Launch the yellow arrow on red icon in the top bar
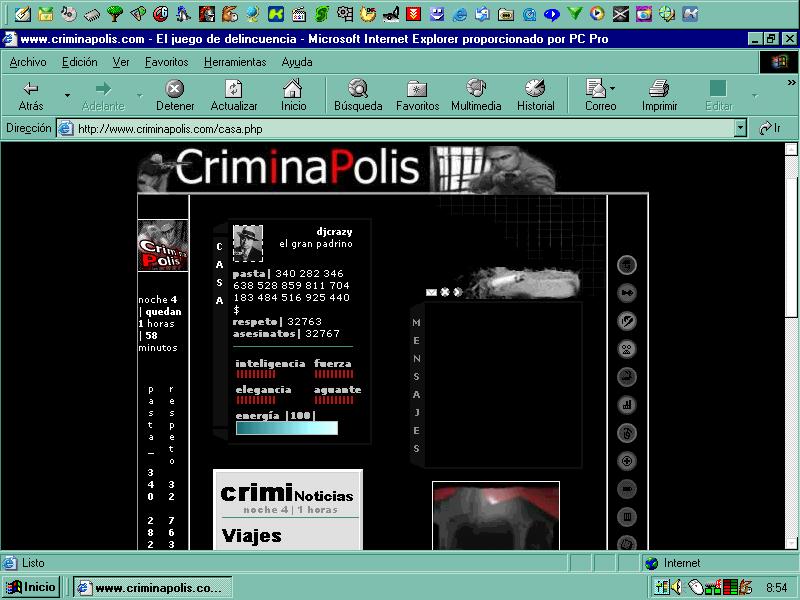Image resolution: width=800 pixels, height=600 pixels. point(413,14)
